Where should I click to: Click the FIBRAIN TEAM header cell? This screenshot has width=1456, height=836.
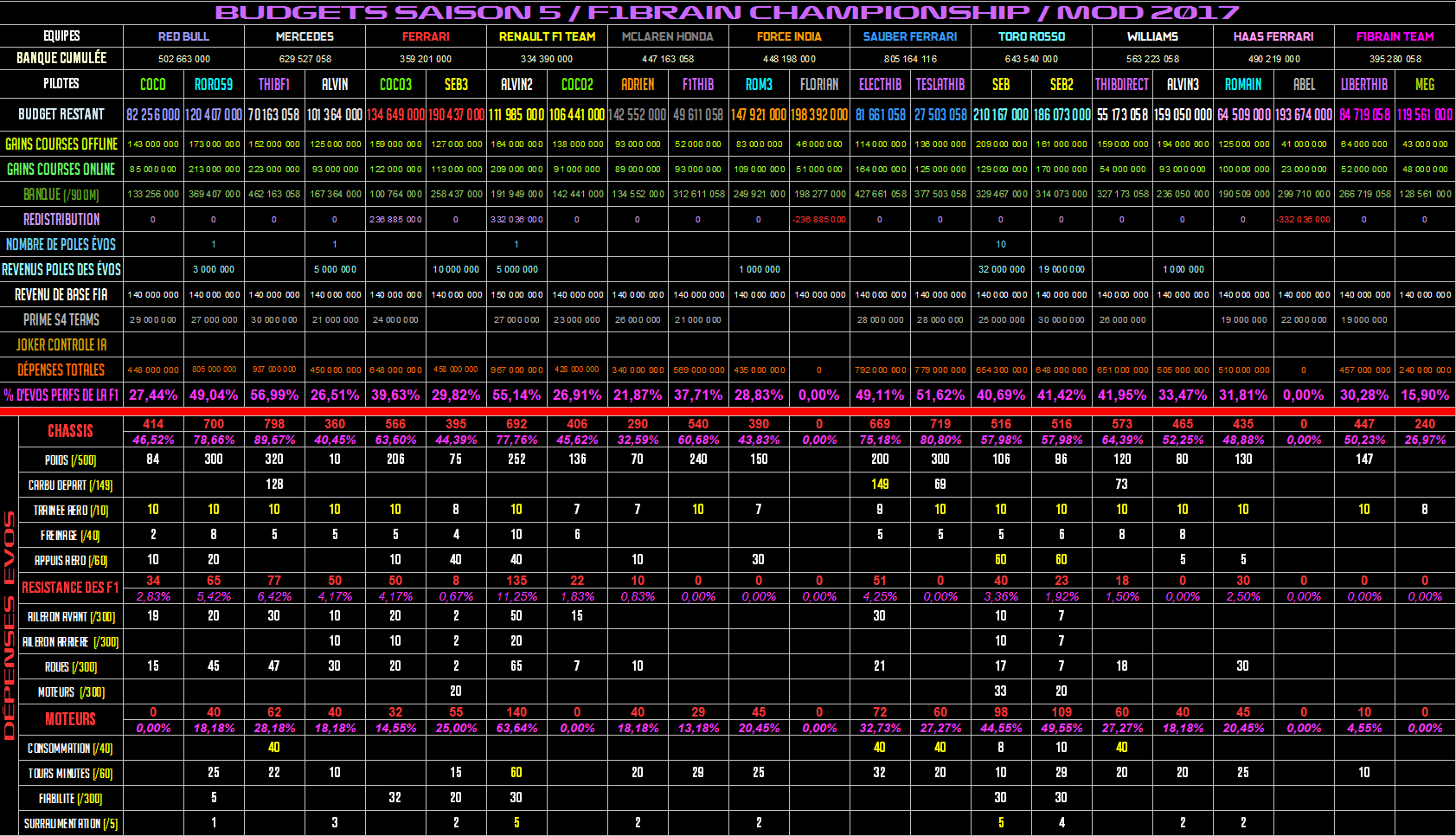tap(1395, 36)
